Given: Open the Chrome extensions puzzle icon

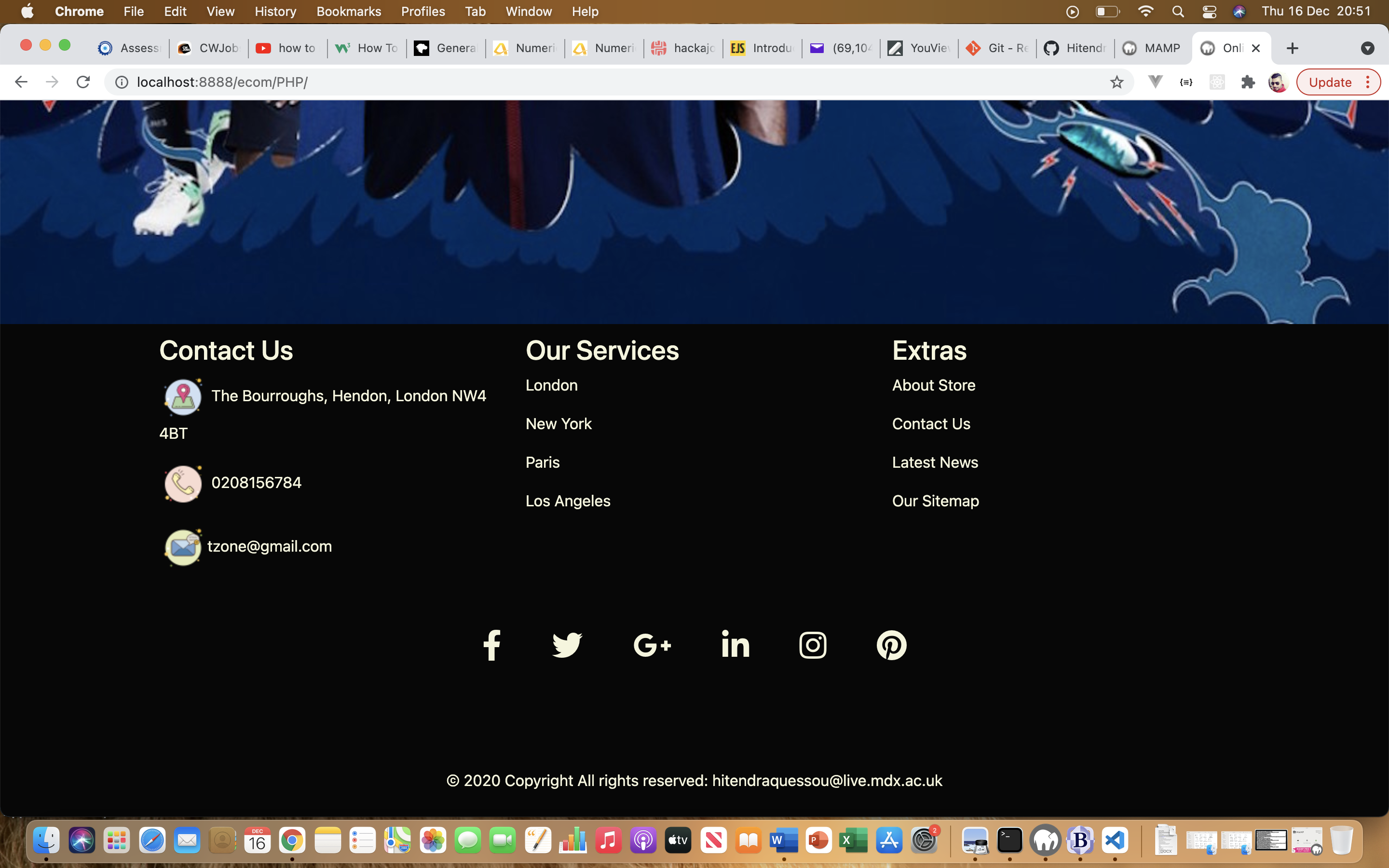Looking at the screenshot, I should pos(1248,82).
